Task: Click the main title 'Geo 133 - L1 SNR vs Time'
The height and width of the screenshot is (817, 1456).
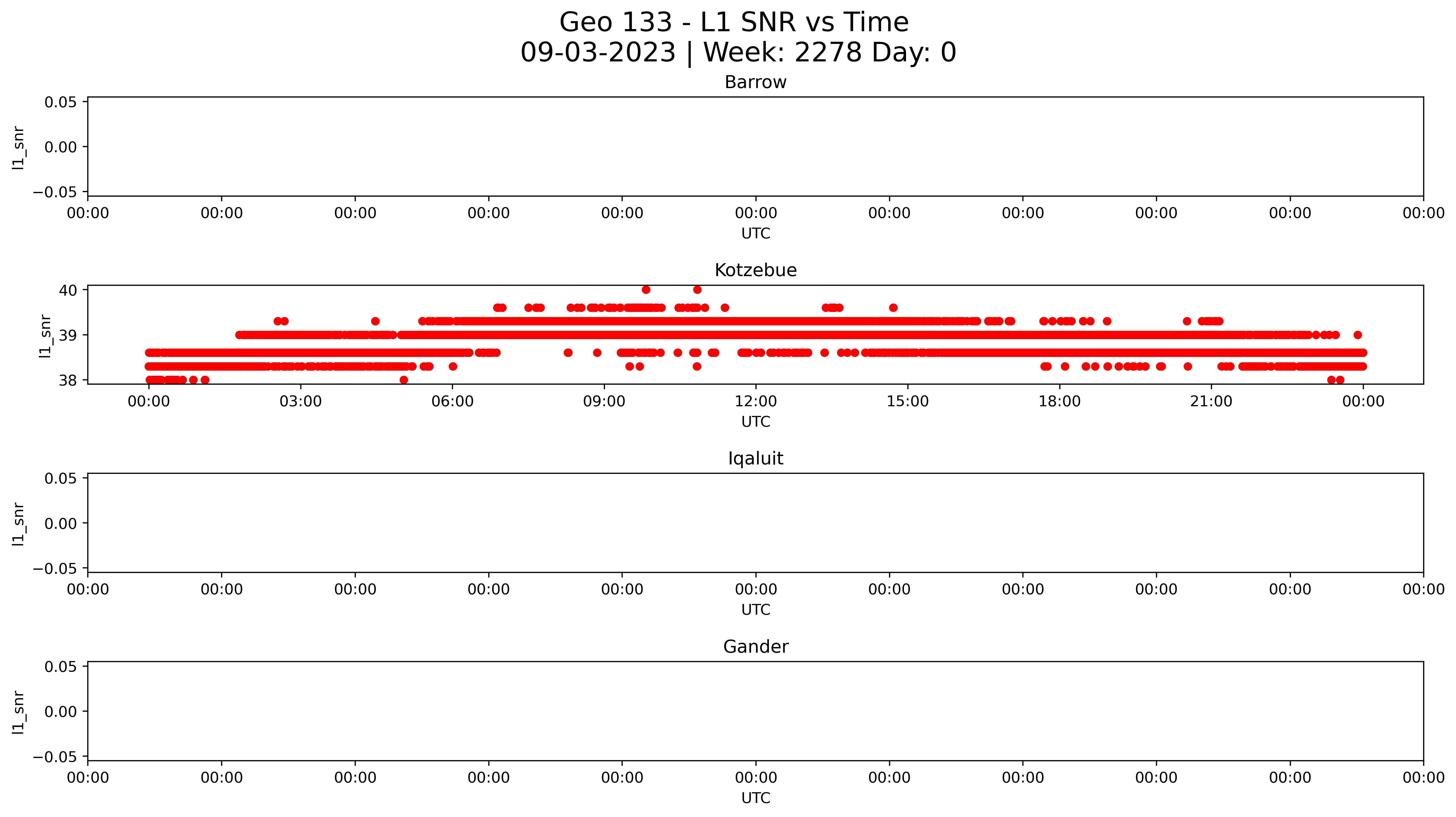Action: point(734,23)
